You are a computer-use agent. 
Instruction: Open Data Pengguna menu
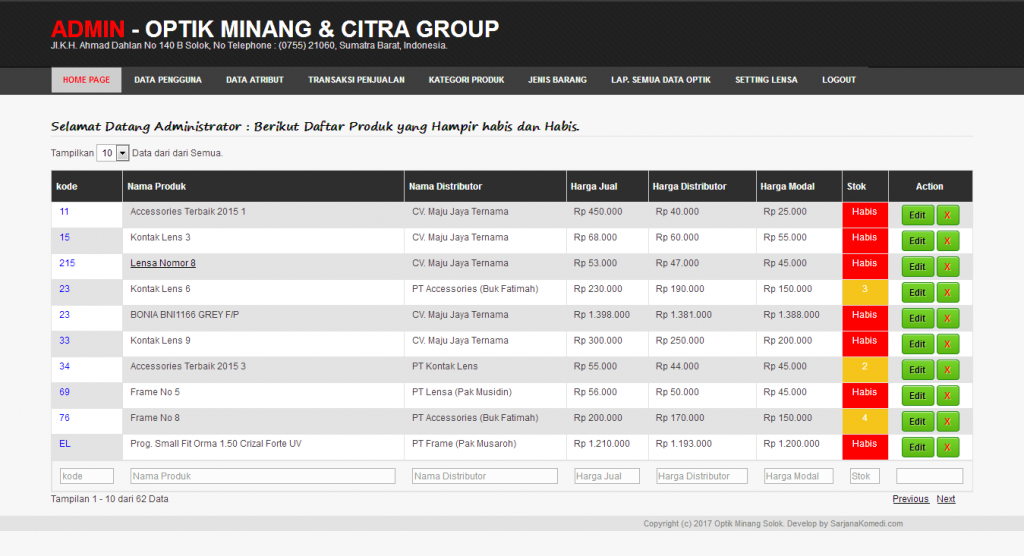click(x=168, y=80)
